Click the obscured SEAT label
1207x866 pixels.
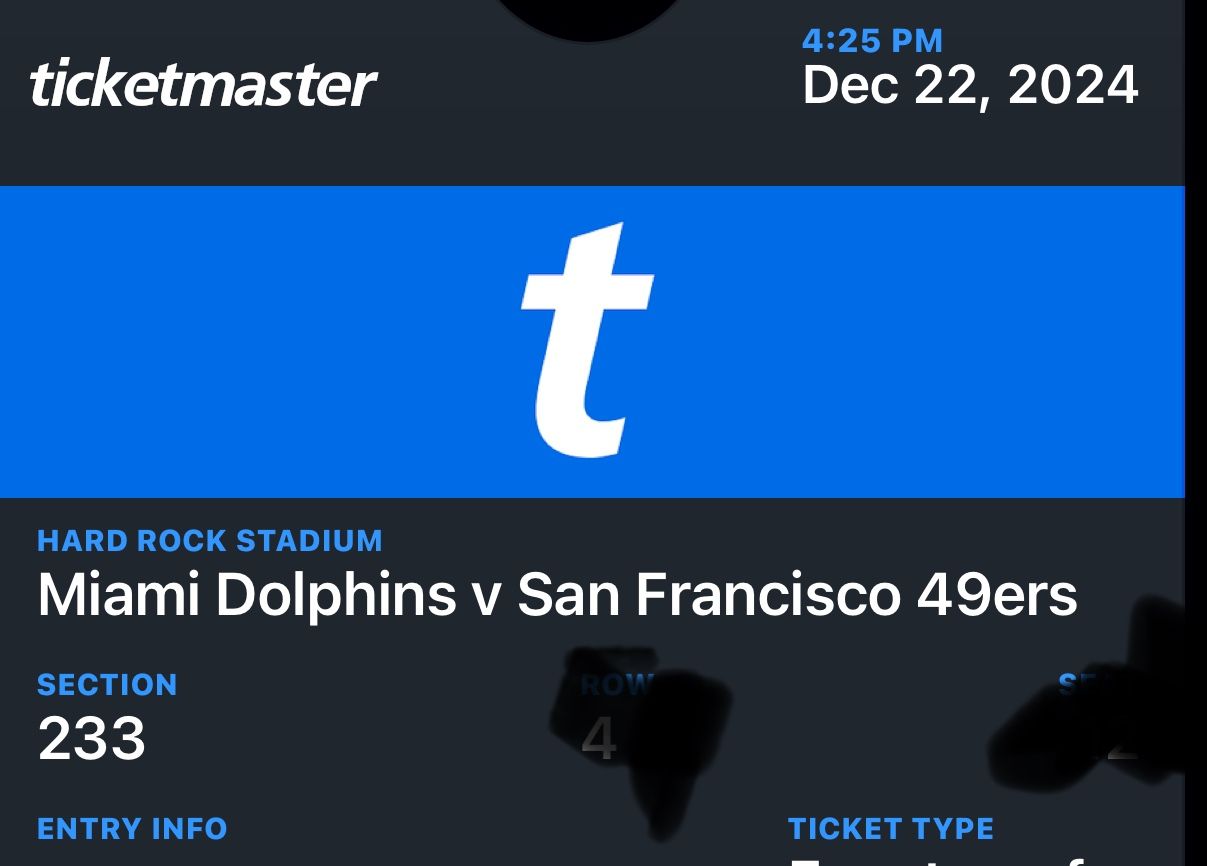pyautogui.click(x=1078, y=684)
